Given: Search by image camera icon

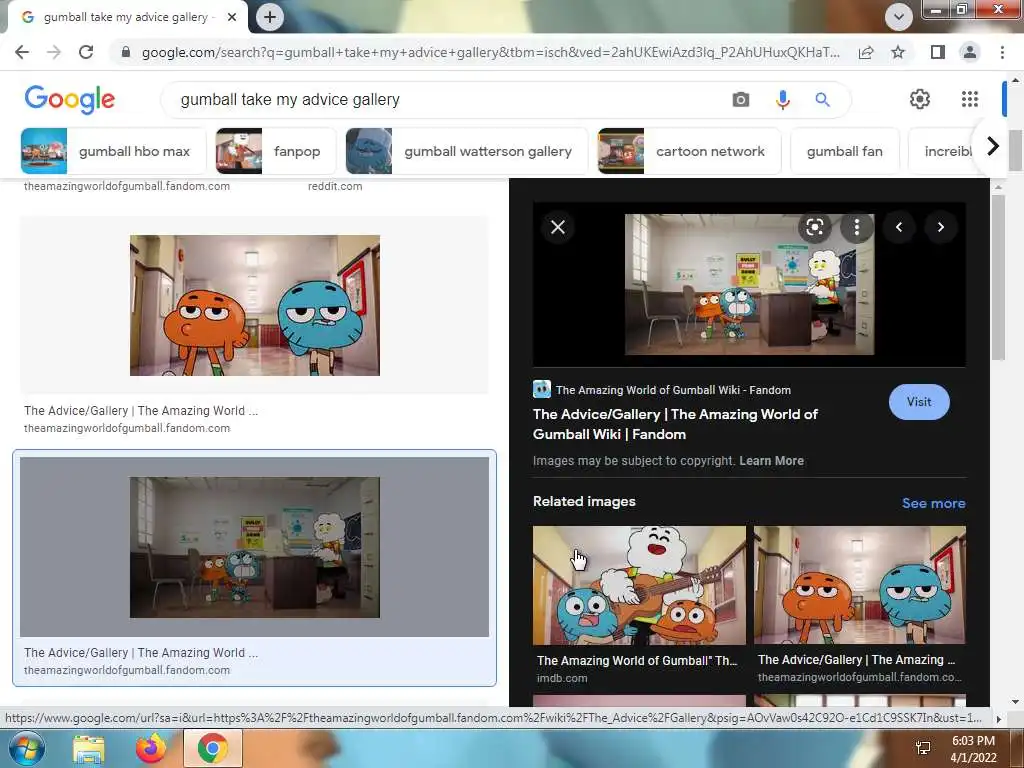Looking at the screenshot, I should click(x=741, y=100).
